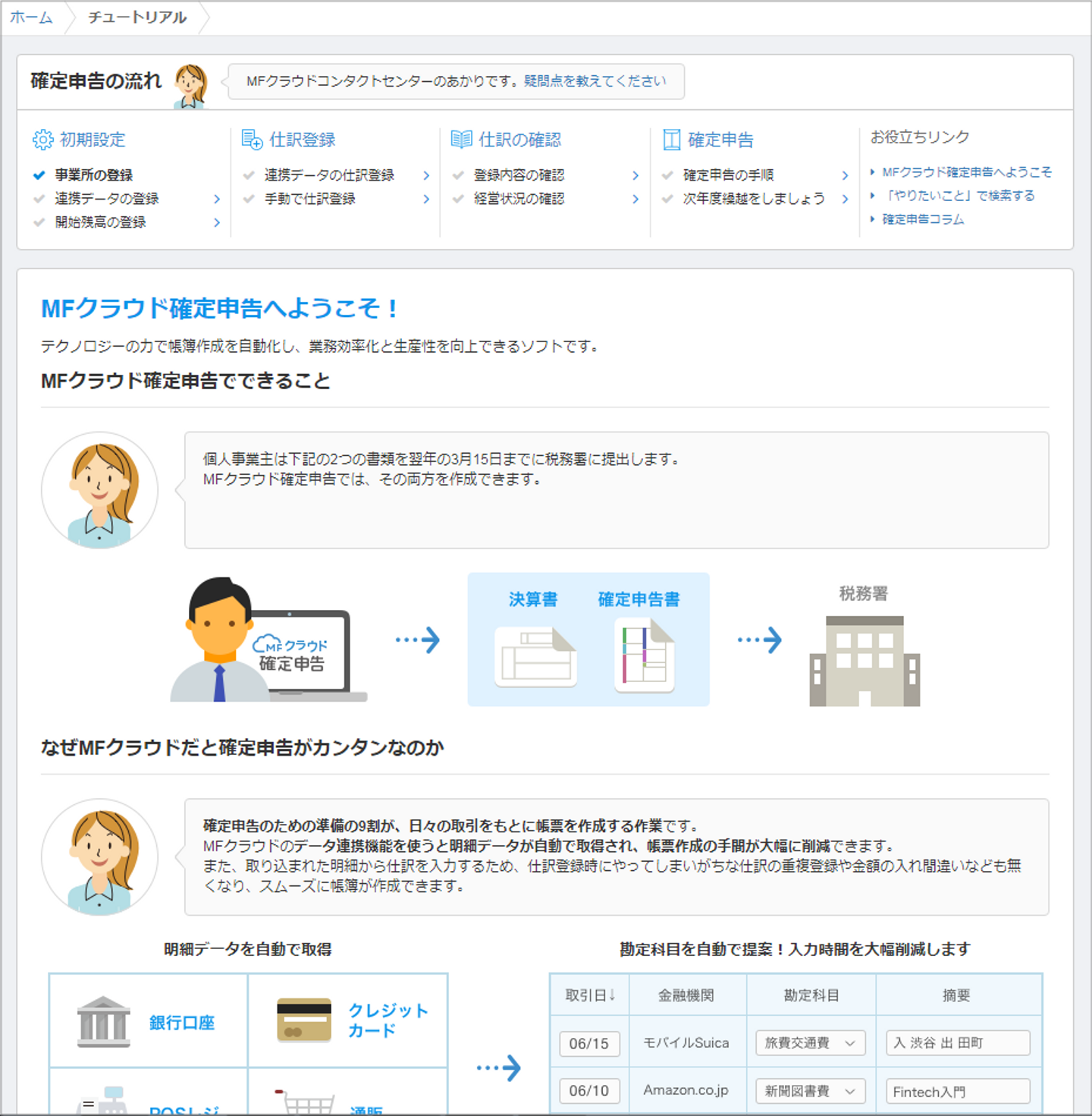Click 銀行口座 link label
The width and height of the screenshot is (1092, 1116).
[x=182, y=1023]
